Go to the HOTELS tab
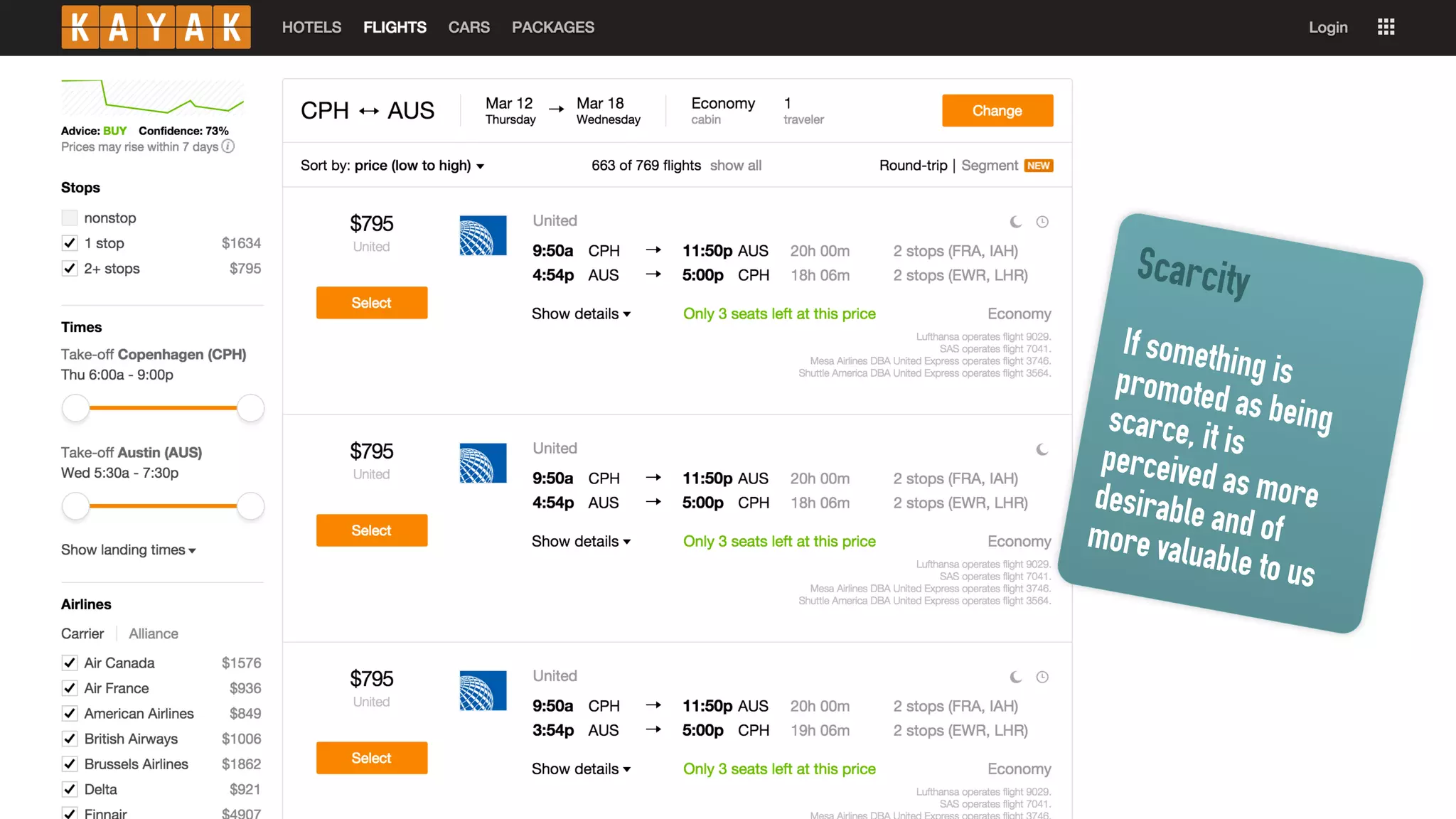 [x=311, y=27]
